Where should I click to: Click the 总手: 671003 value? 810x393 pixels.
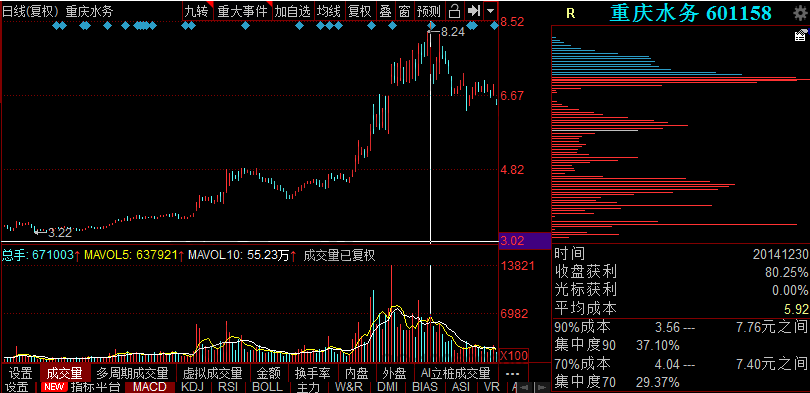pos(37,255)
